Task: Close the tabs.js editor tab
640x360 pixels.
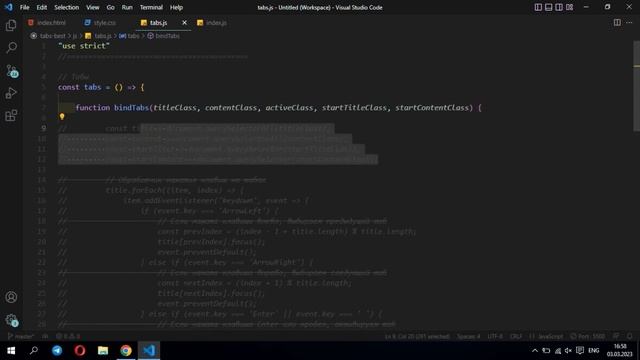Action: point(184,23)
